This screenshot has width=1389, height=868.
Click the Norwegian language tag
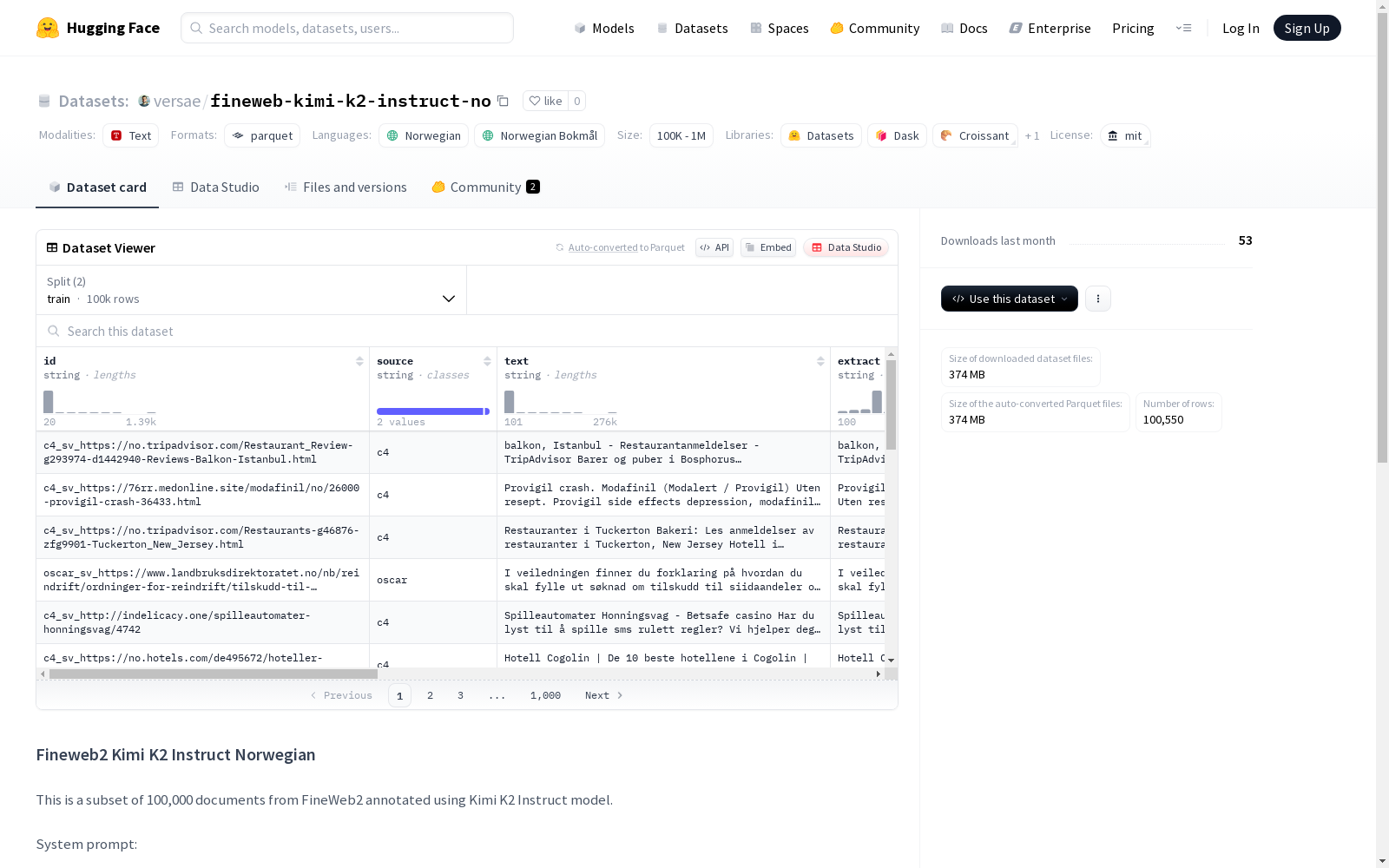(x=424, y=135)
